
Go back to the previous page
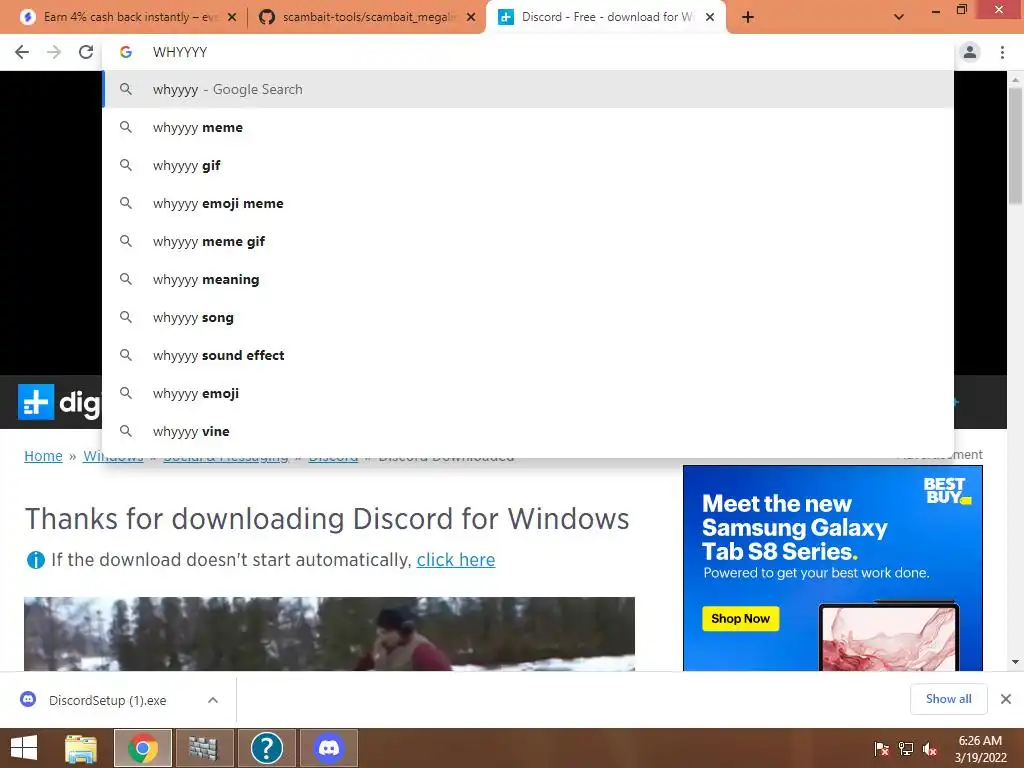22,52
